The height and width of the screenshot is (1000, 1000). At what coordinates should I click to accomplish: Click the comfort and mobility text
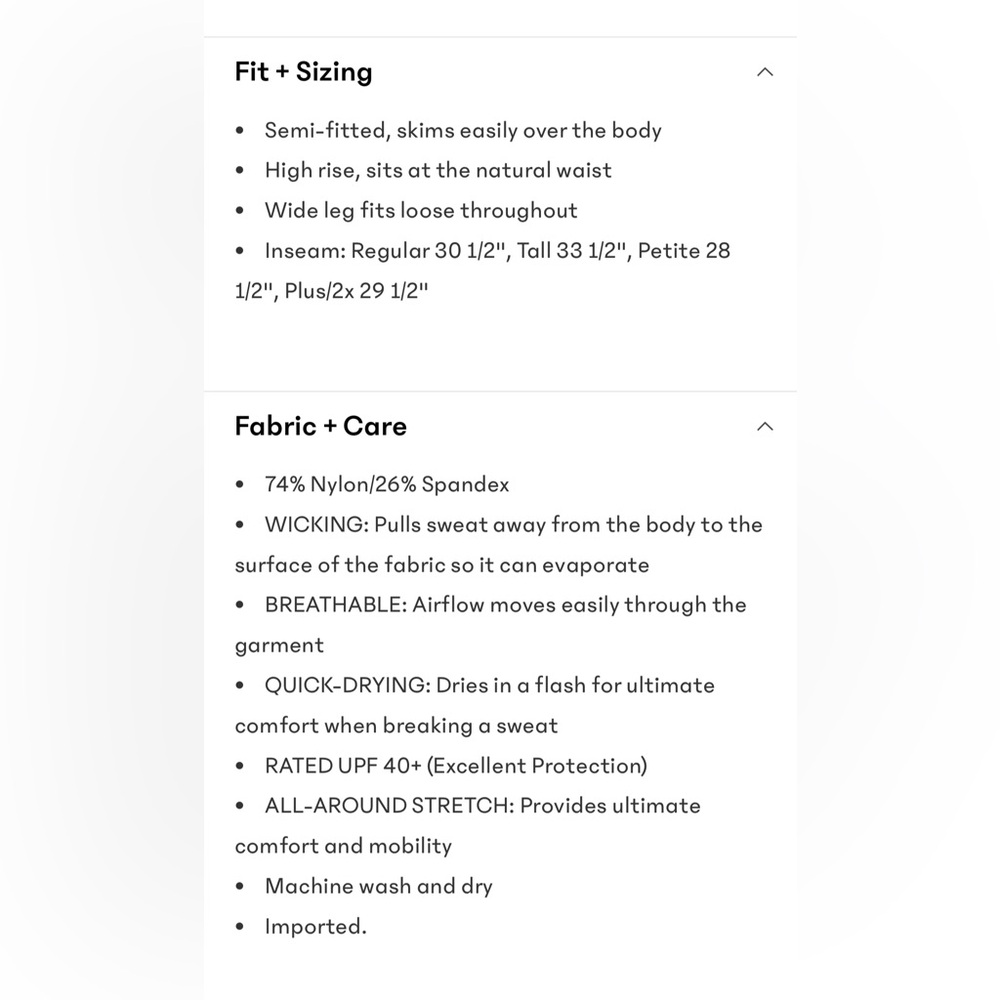[343, 846]
